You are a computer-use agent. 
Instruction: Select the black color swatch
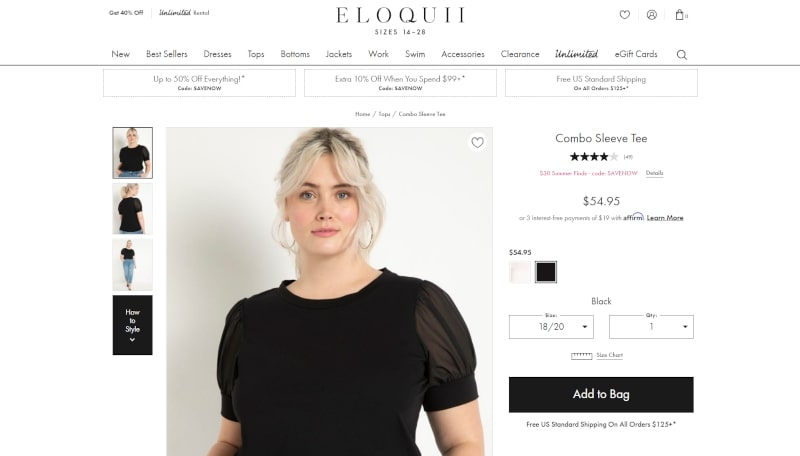pos(546,272)
